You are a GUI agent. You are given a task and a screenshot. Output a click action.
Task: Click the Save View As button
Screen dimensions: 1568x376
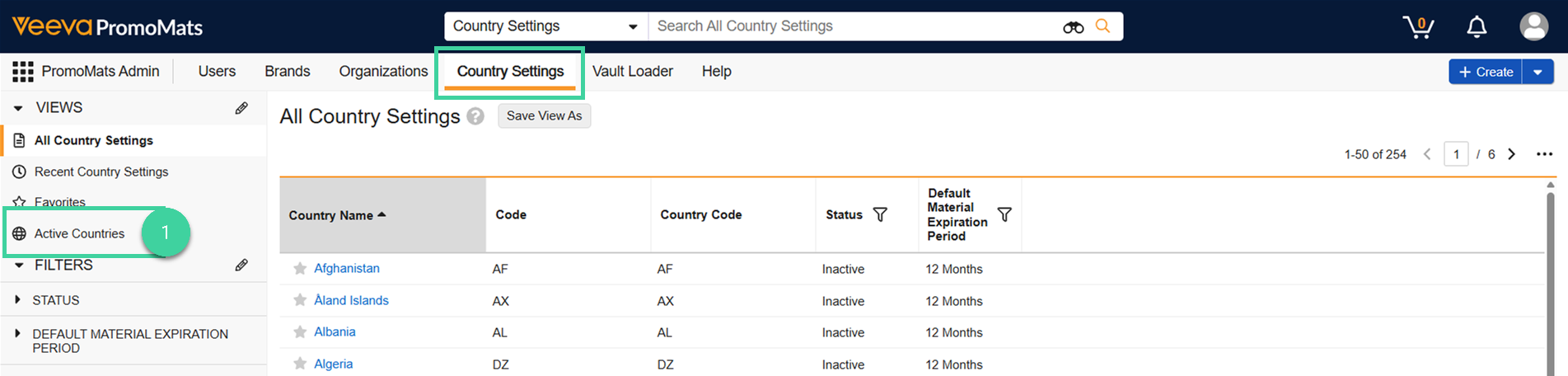pos(544,116)
